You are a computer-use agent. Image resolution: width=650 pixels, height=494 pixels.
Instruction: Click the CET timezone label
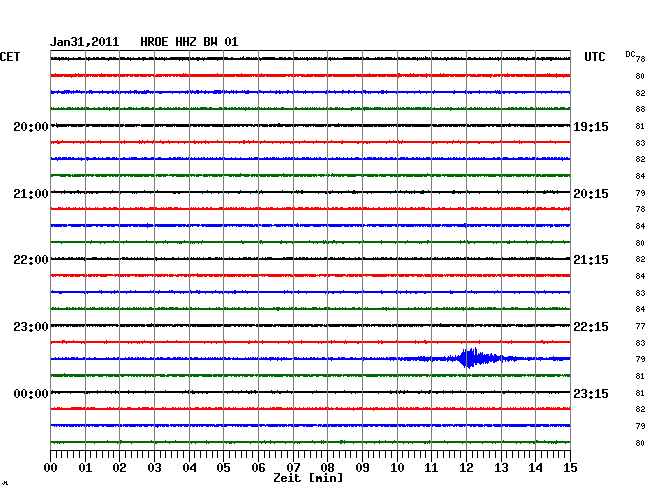click(x=10, y=57)
